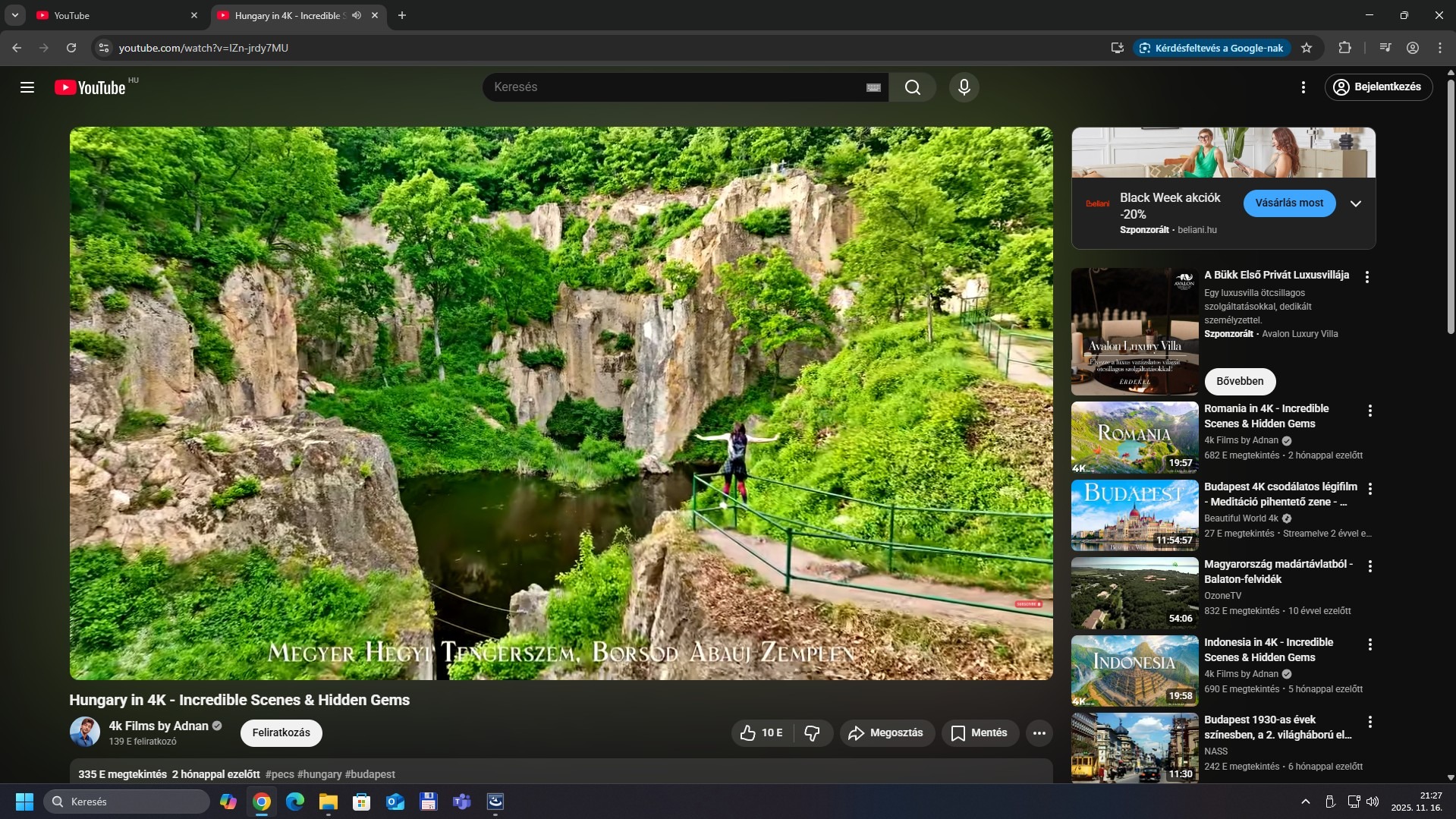Open the YouTube hamburger guide menu
Screen dimensions: 1456x819
pos(27,87)
